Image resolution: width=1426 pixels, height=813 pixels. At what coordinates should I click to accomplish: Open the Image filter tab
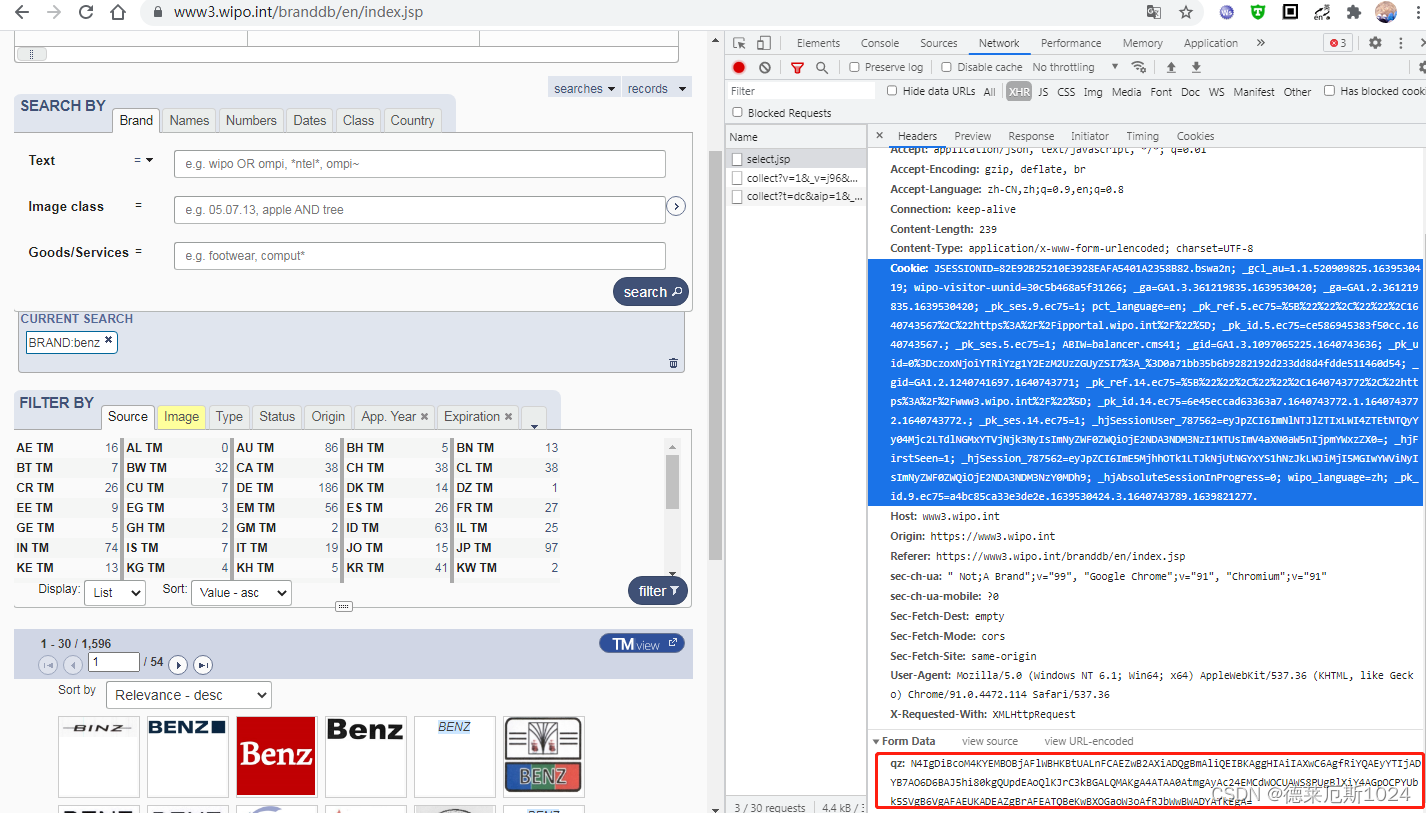point(181,417)
